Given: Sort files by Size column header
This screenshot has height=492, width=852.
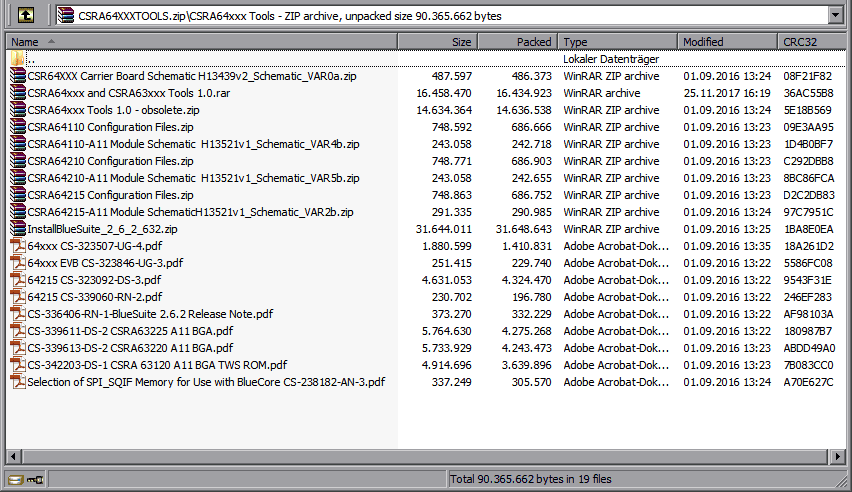Looking at the screenshot, I should click(438, 42).
